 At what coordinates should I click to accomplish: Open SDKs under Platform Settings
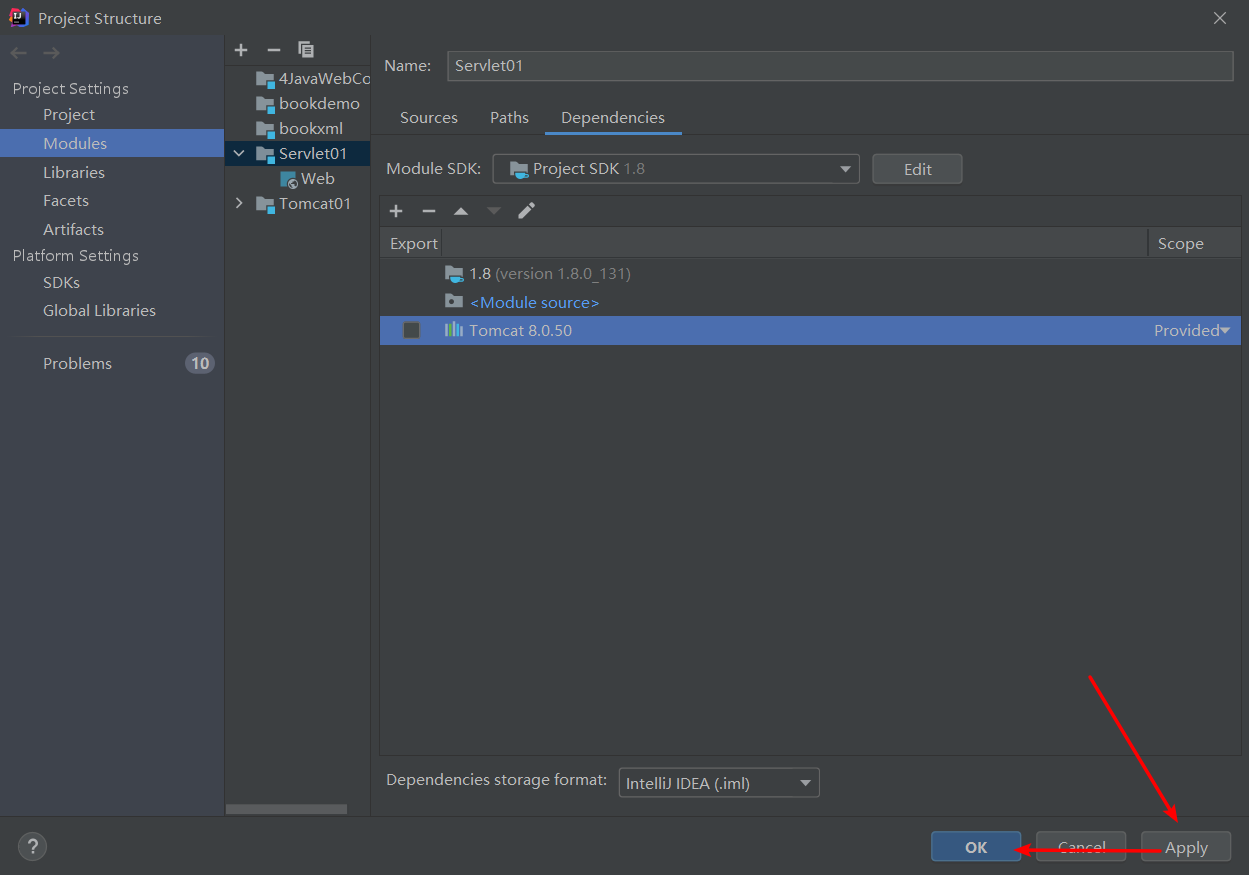coord(61,283)
